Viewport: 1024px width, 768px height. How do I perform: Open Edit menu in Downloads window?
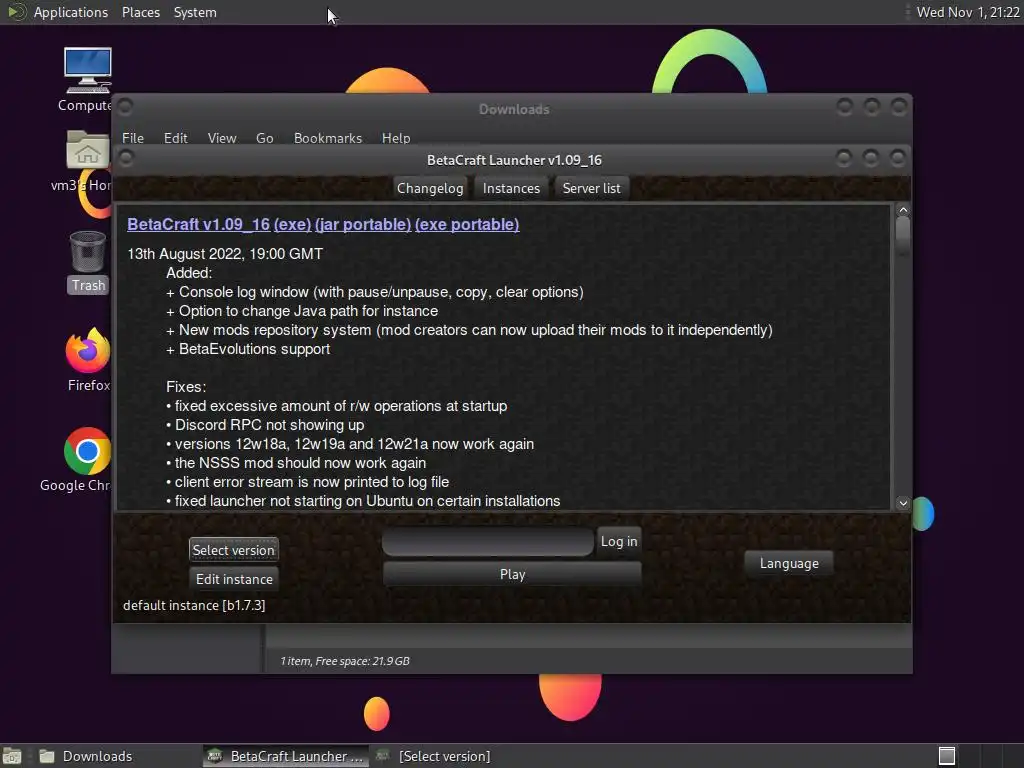[176, 138]
